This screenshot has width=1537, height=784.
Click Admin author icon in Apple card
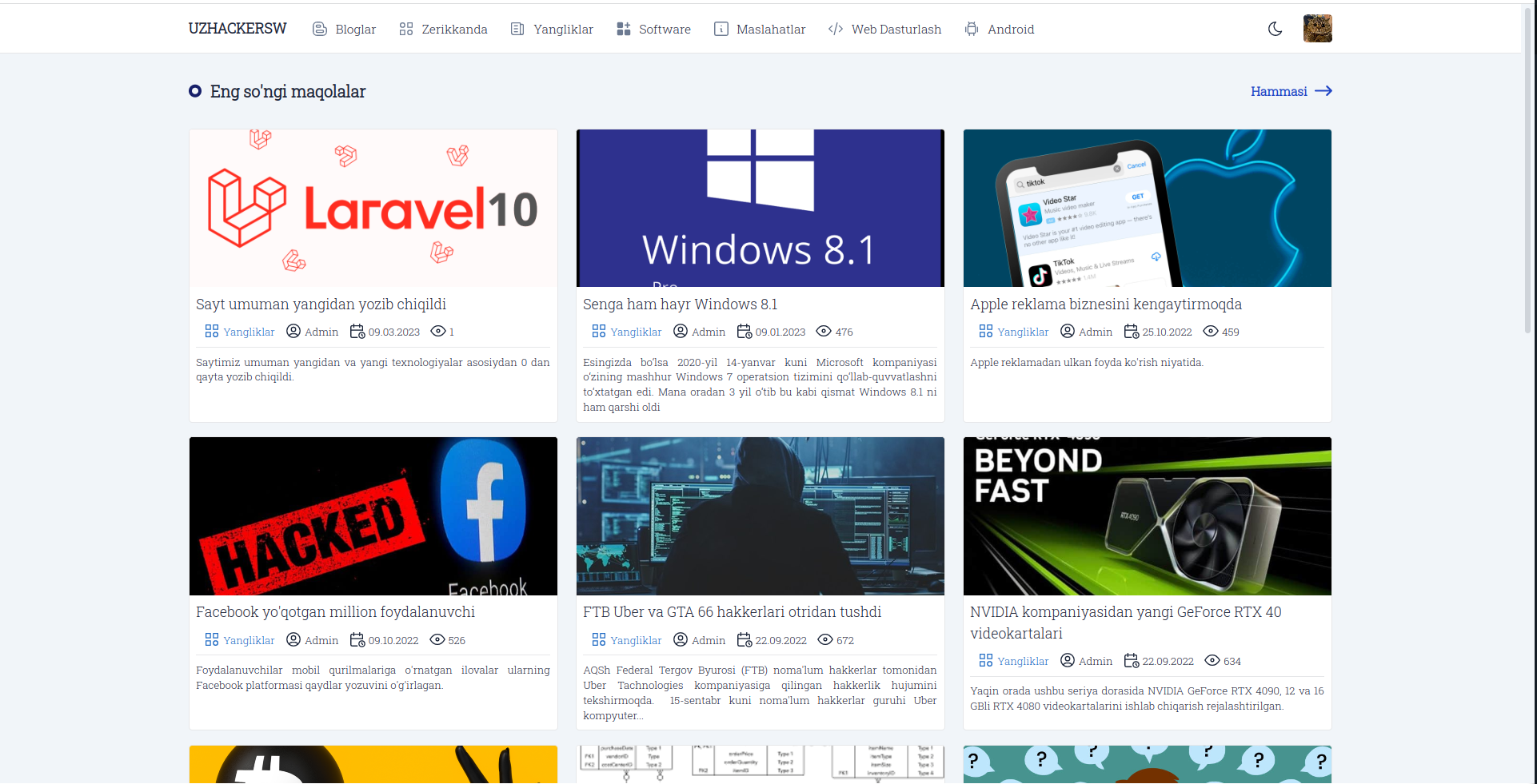point(1068,331)
